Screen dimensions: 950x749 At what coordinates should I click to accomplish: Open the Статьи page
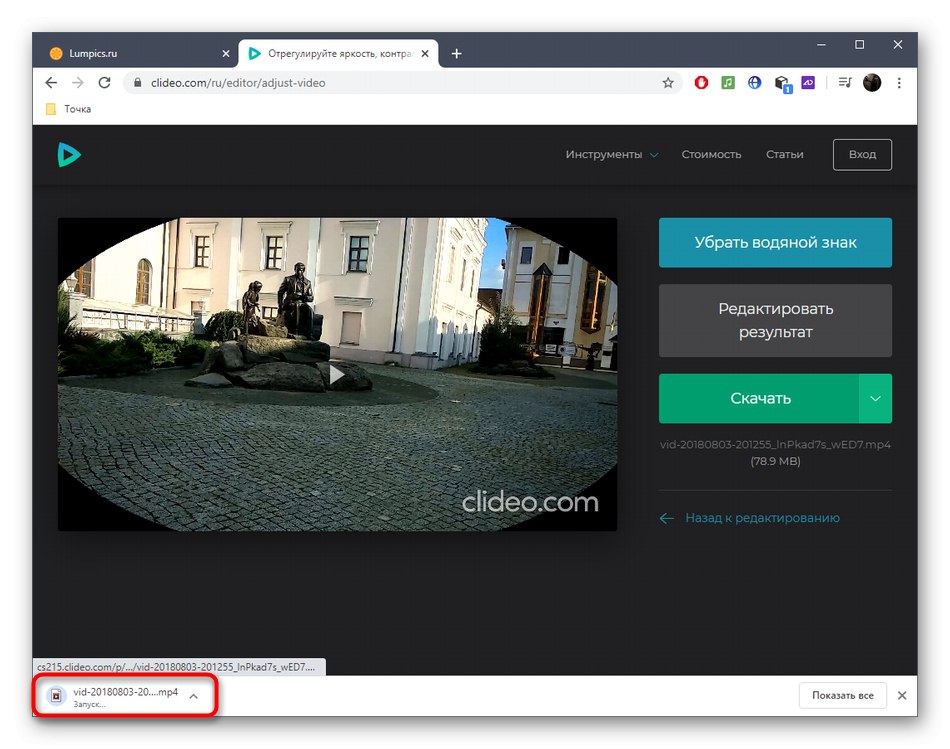(785, 155)
